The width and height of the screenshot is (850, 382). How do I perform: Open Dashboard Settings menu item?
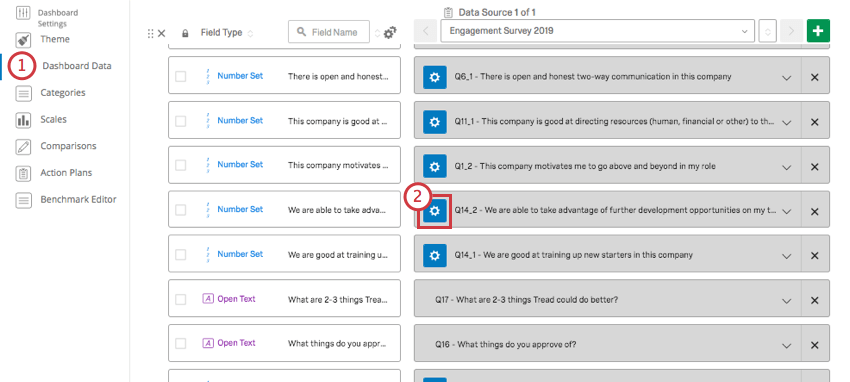pyautogui.click(x=57, y=18)
